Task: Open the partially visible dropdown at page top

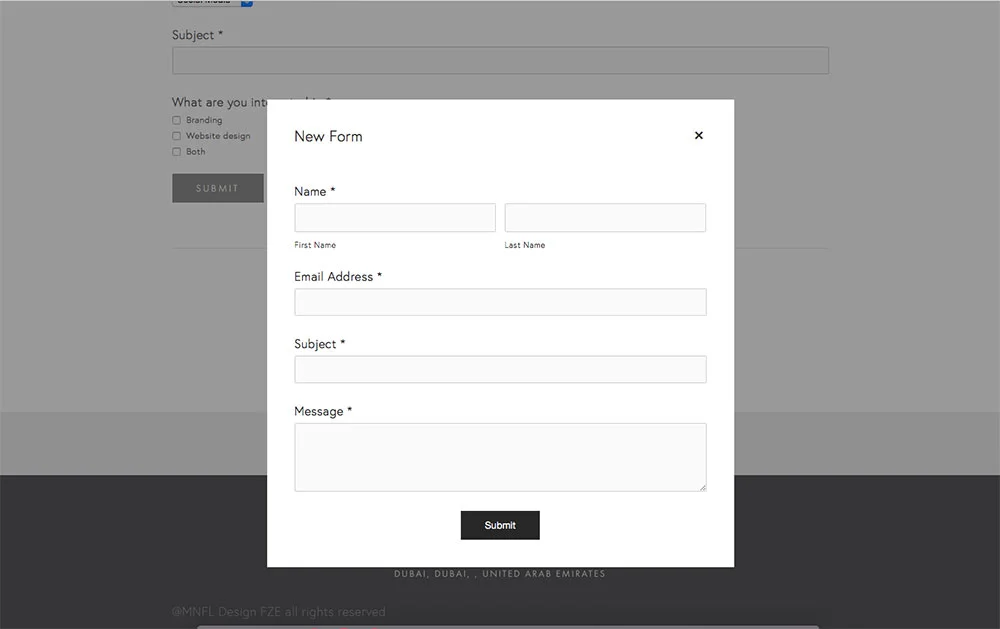Action: coord(212,3)
